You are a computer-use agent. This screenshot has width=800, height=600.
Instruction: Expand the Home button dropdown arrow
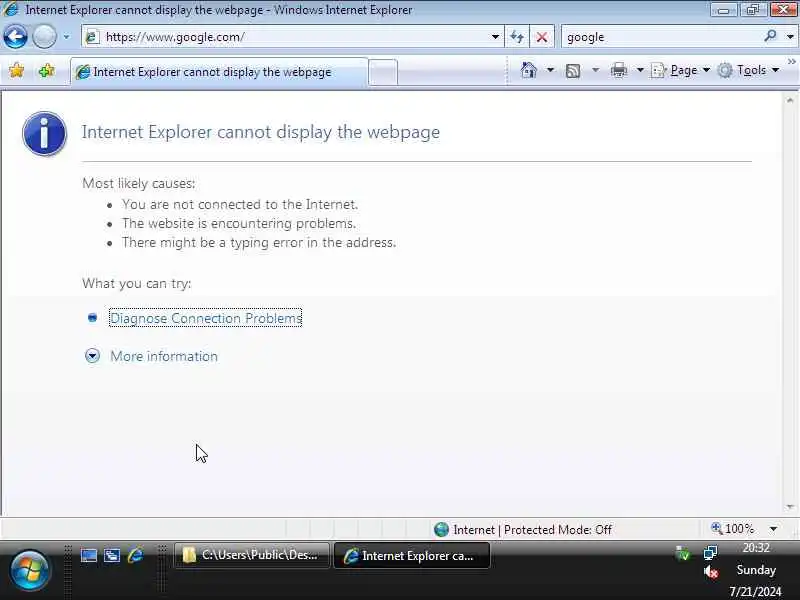coord(550,70)
